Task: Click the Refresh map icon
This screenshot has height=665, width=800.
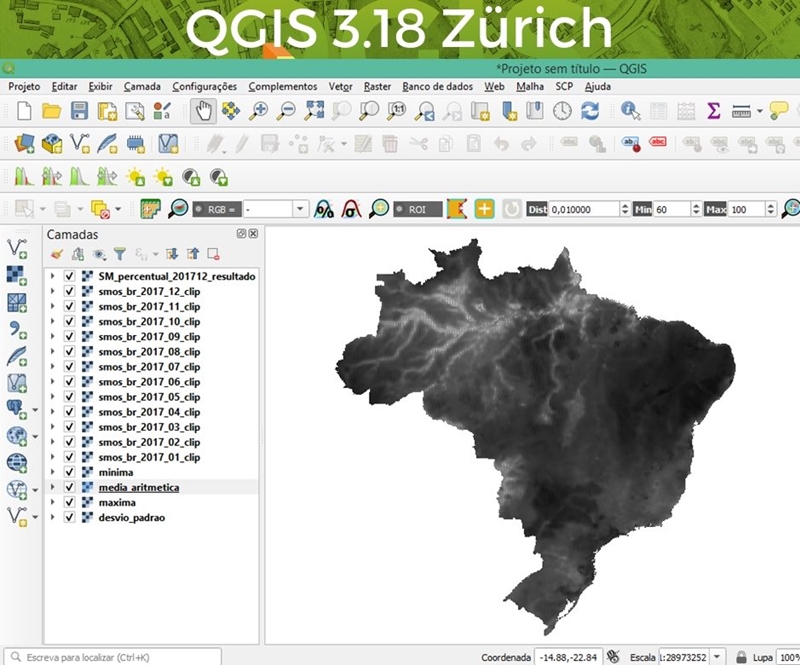Action: click(590, 111)
